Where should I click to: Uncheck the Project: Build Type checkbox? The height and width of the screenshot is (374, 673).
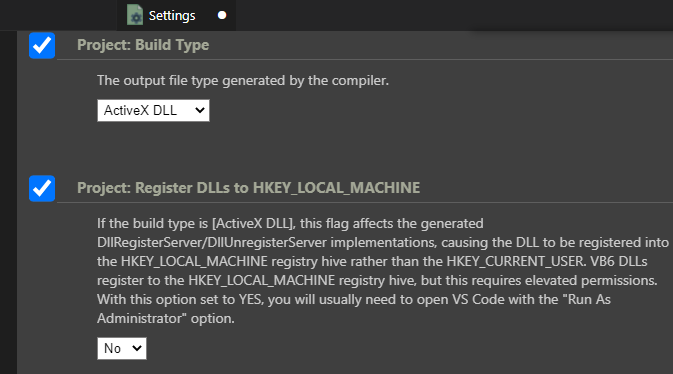click(42, 46)
